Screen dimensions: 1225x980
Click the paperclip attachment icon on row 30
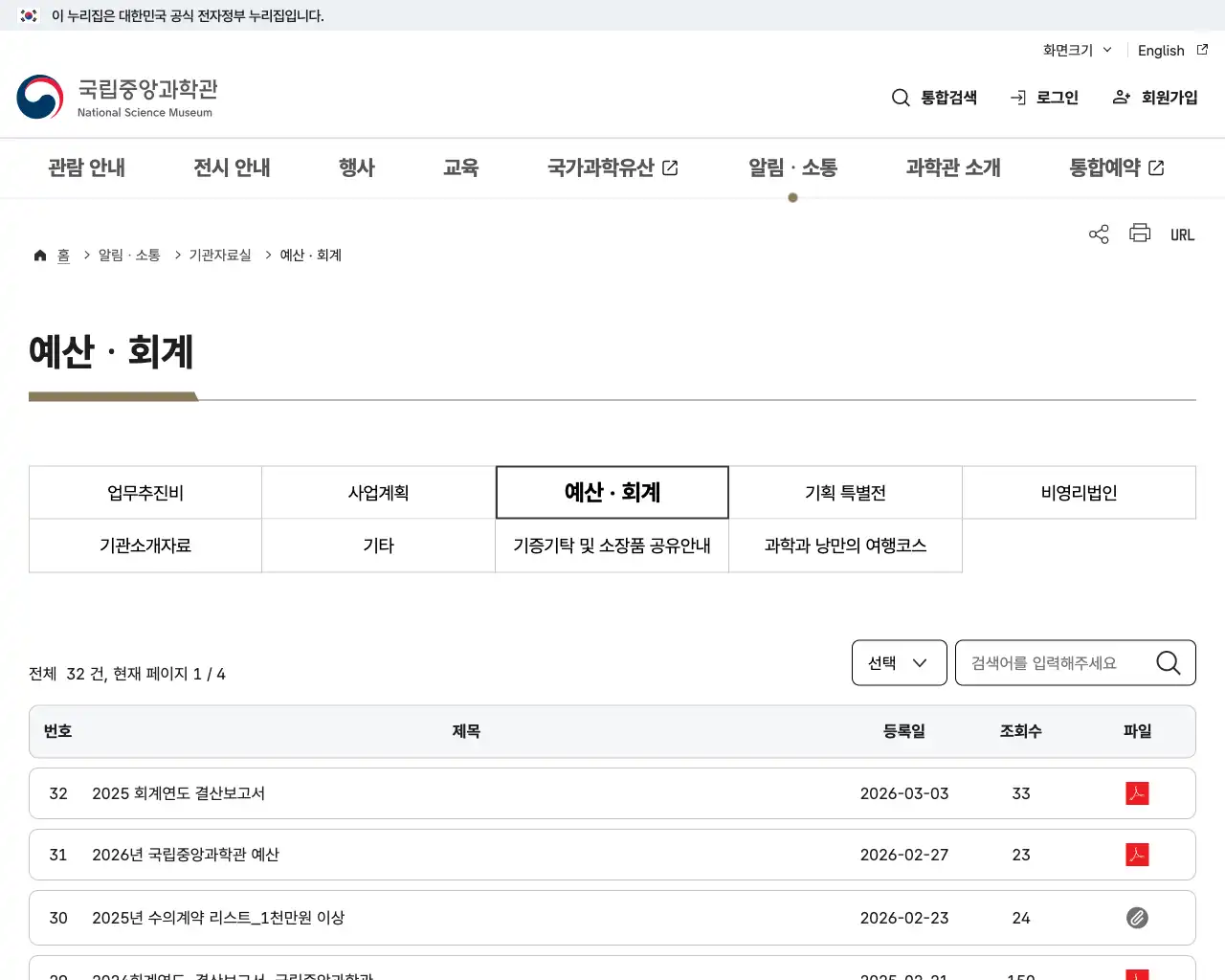pos(1137,917)
